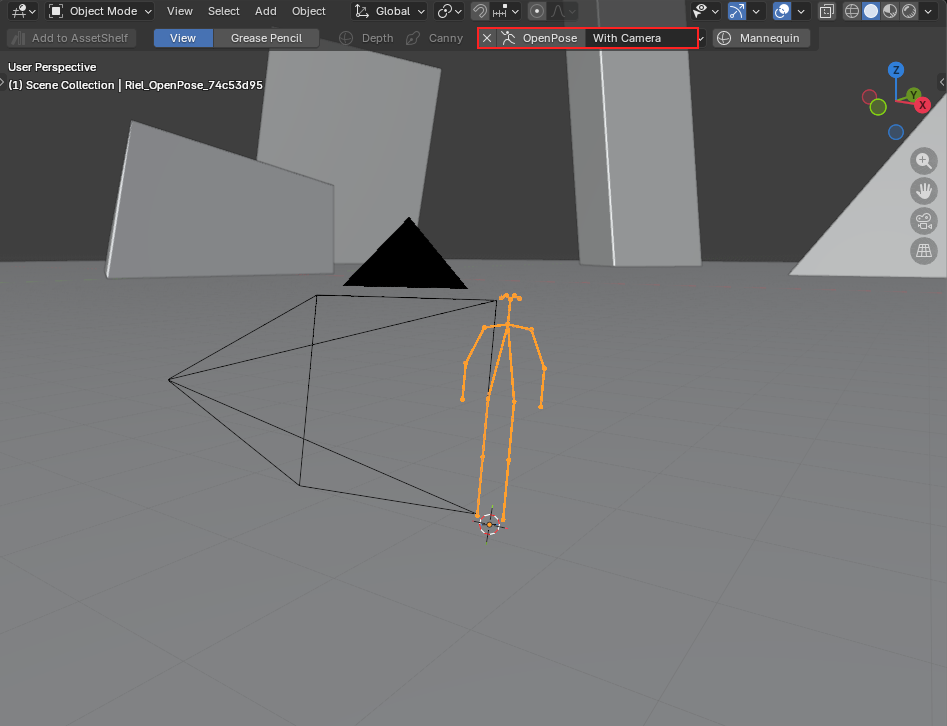This screenshot has width=947, height=726.
Task: Open the View menu in header
Action: [x=179, y=11]
